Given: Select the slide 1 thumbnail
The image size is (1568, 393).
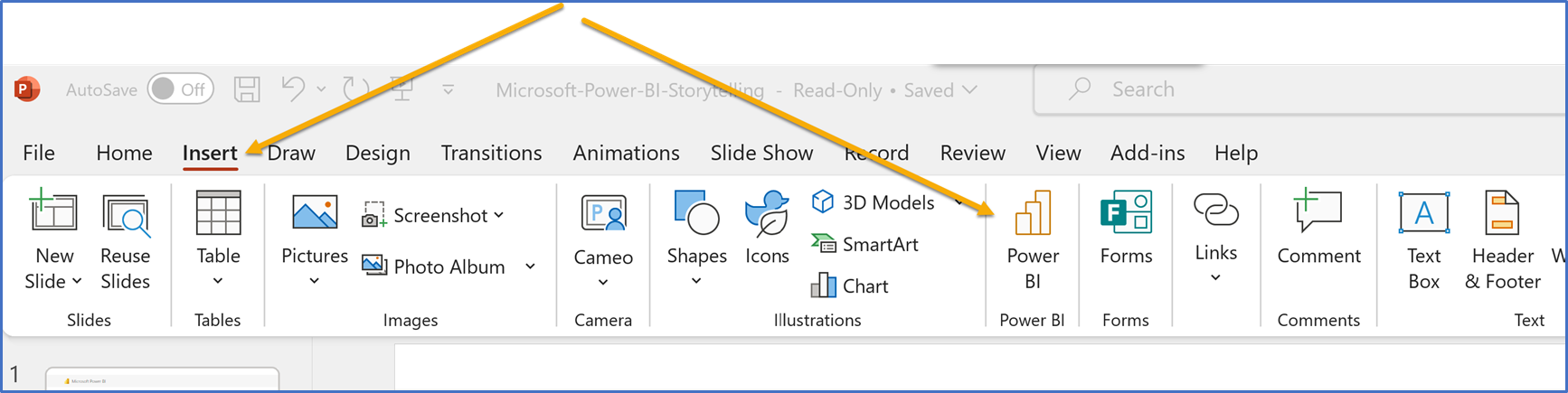Looking at the screenshot, I should tap(162, 379).
